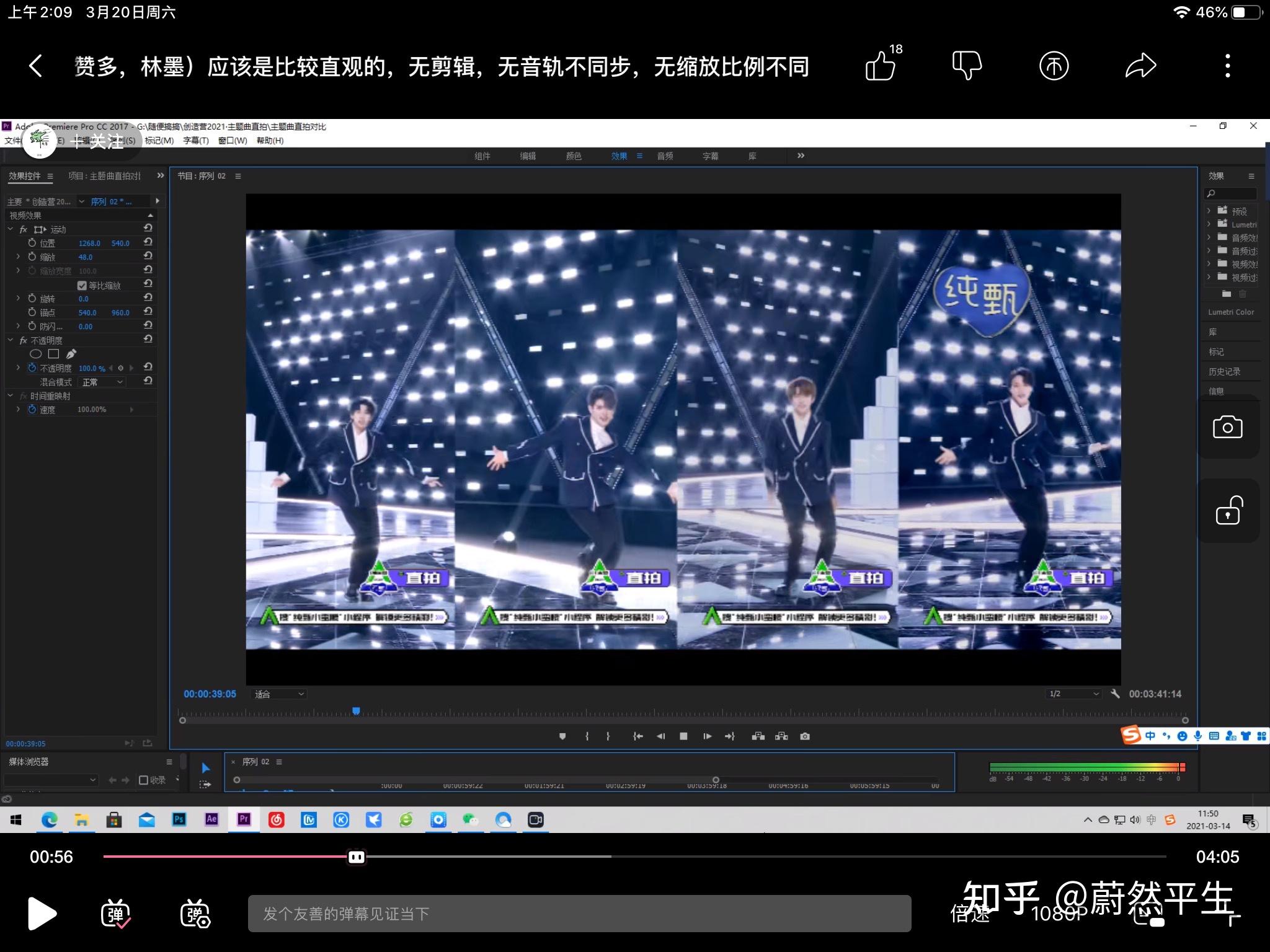Expand the 旋转 property
1270x952 pixels.
click(18, 298)
